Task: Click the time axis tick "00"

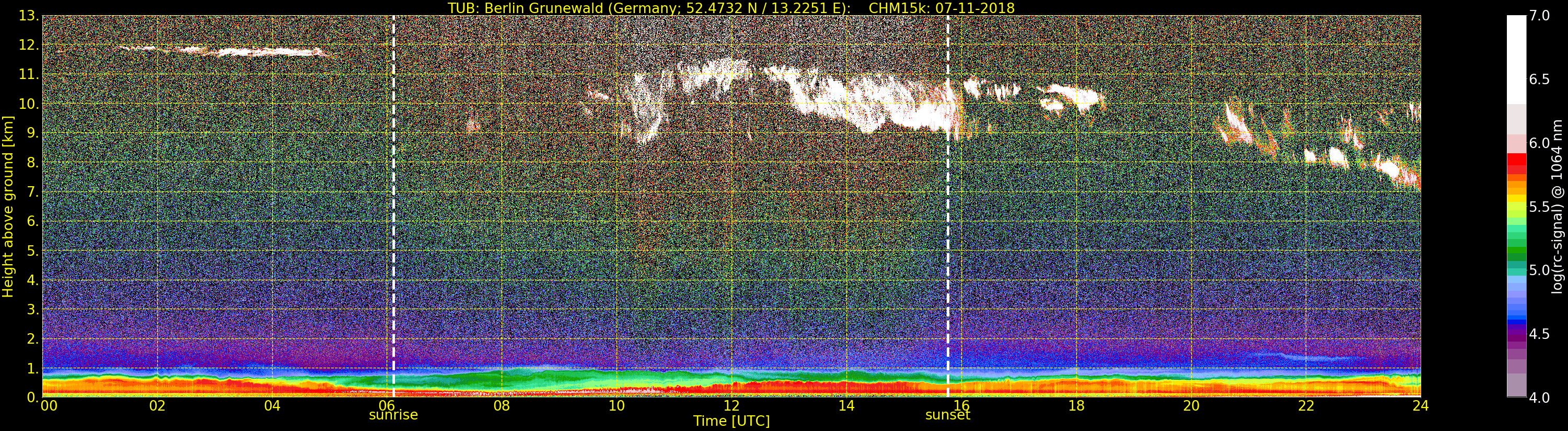Action: tap(49, 406)
